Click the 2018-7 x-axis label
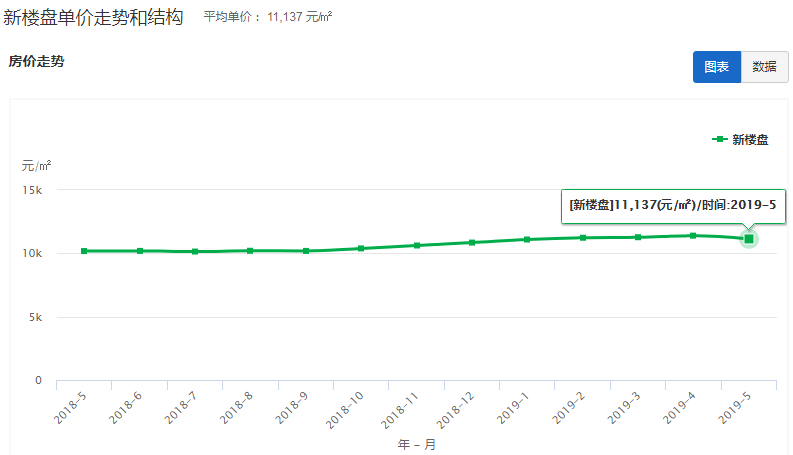This screenshot has height=455, width=793. [x=181, y=408]
